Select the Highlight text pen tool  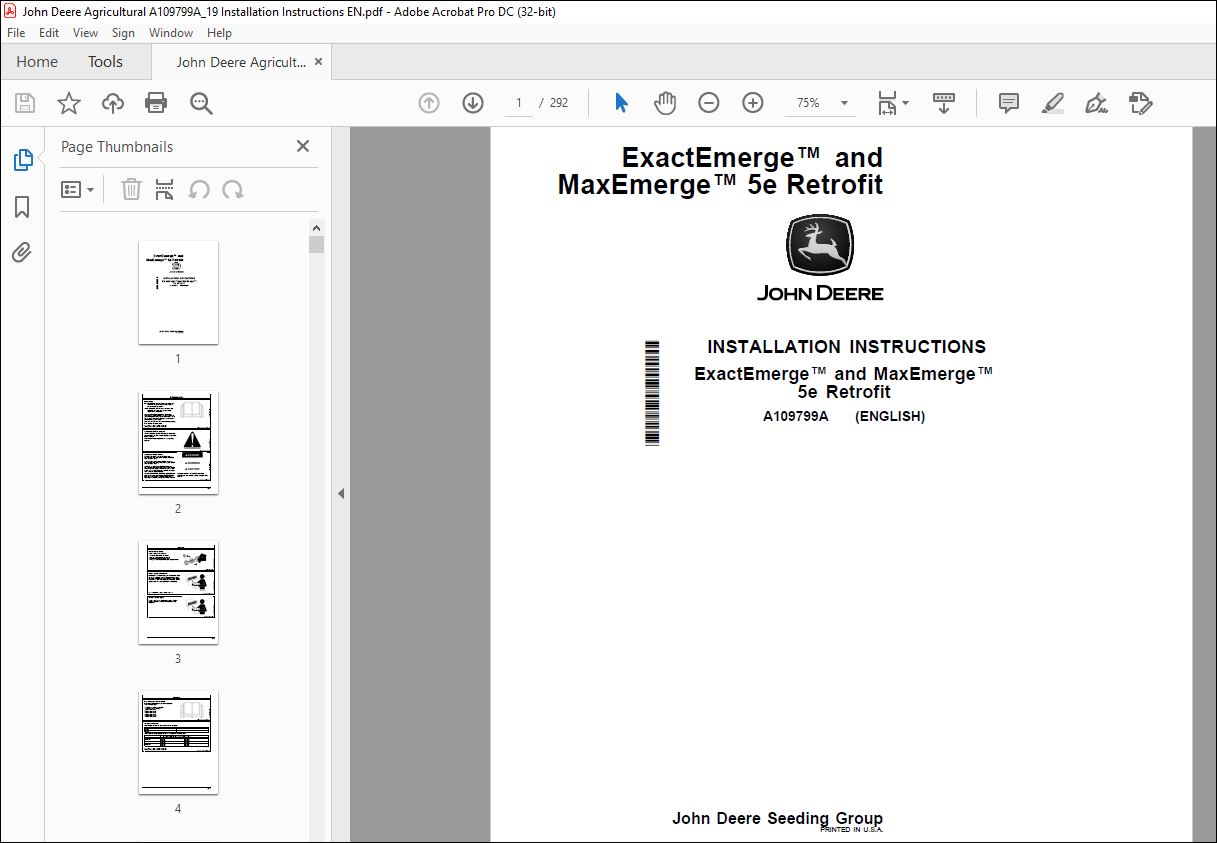(1053, 103)
